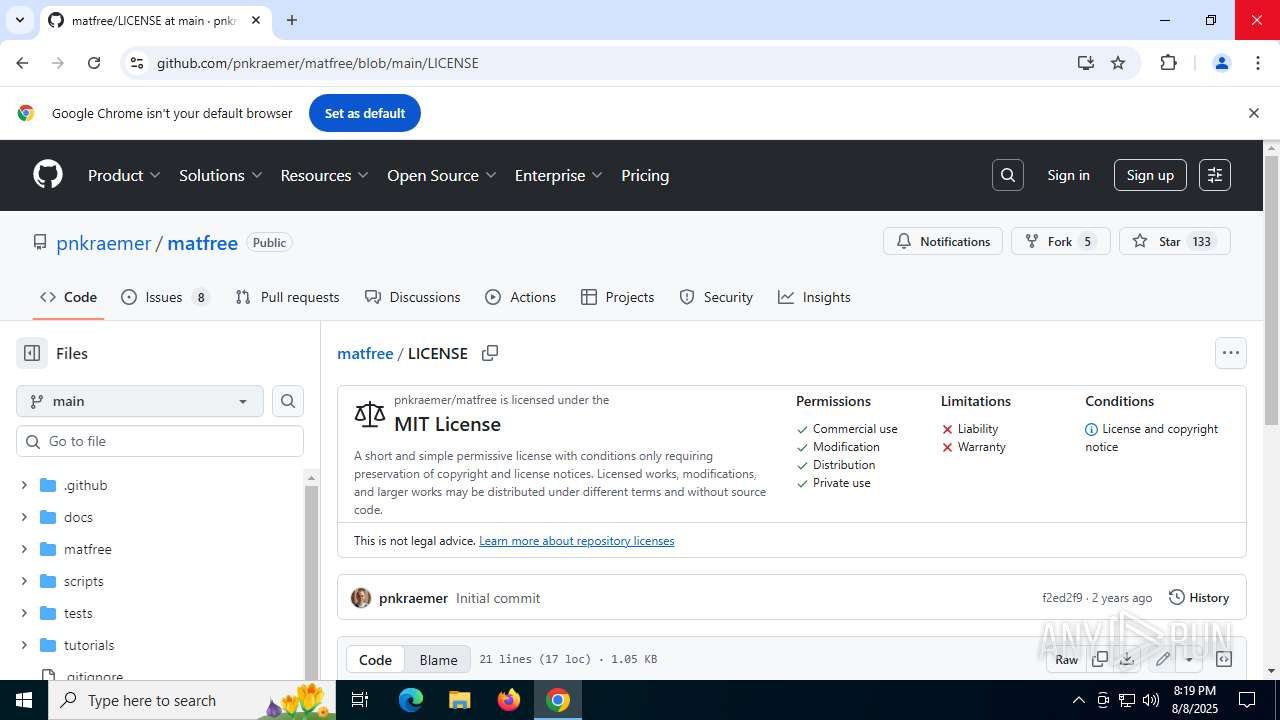
Task: Open the notifications center icon in tray
Action: point(1247,700)
